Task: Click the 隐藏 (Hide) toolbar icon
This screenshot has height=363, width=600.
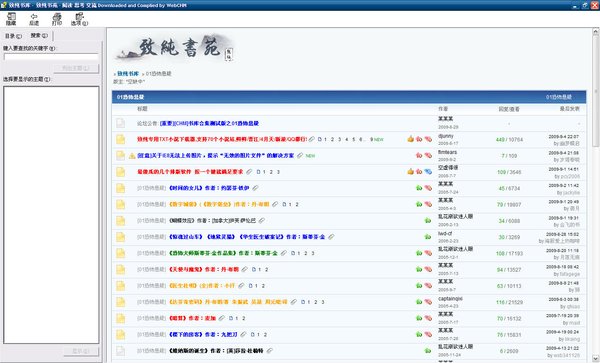Action: 11,19
